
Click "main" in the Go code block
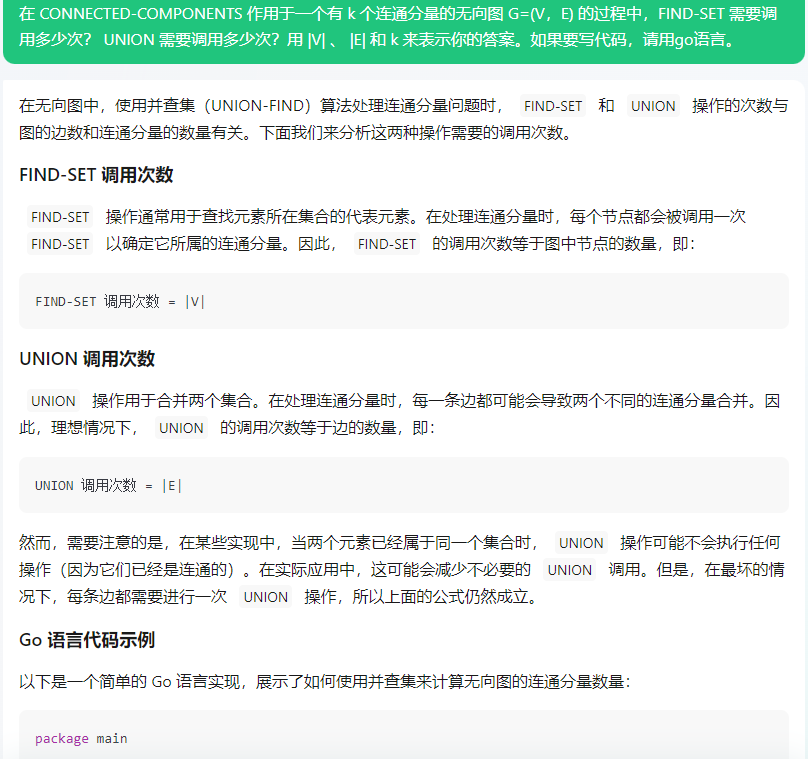click(x=112, y=739)
